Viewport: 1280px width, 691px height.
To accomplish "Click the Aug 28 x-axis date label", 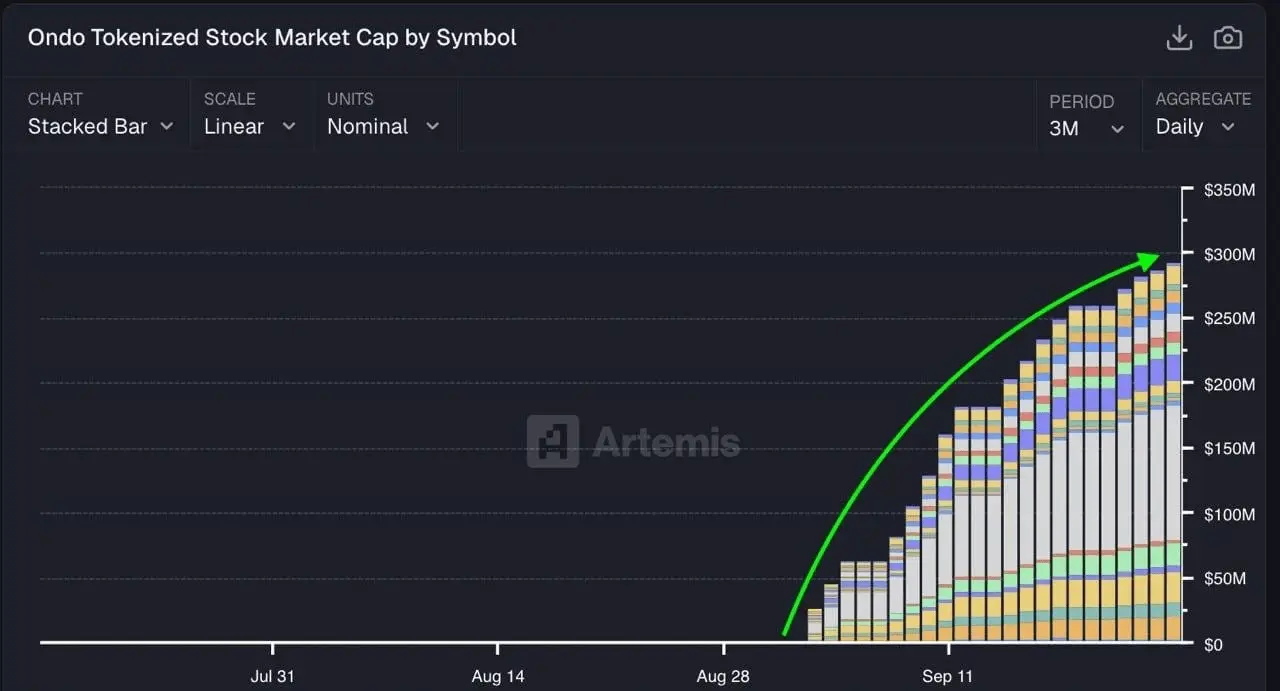I will 723,676.
